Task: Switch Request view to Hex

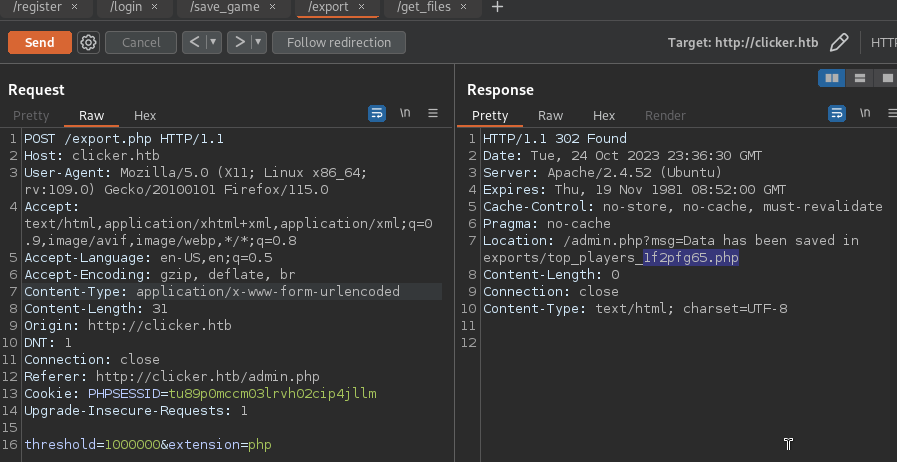Action: pos(145,115)
